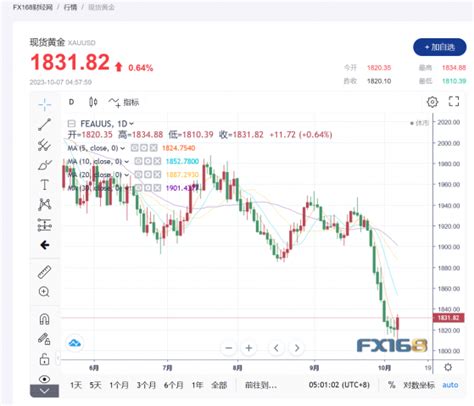Screen dimensions: 474x406
Task: Zoom out the chart with minus button
Action: [x=229, y=348]
